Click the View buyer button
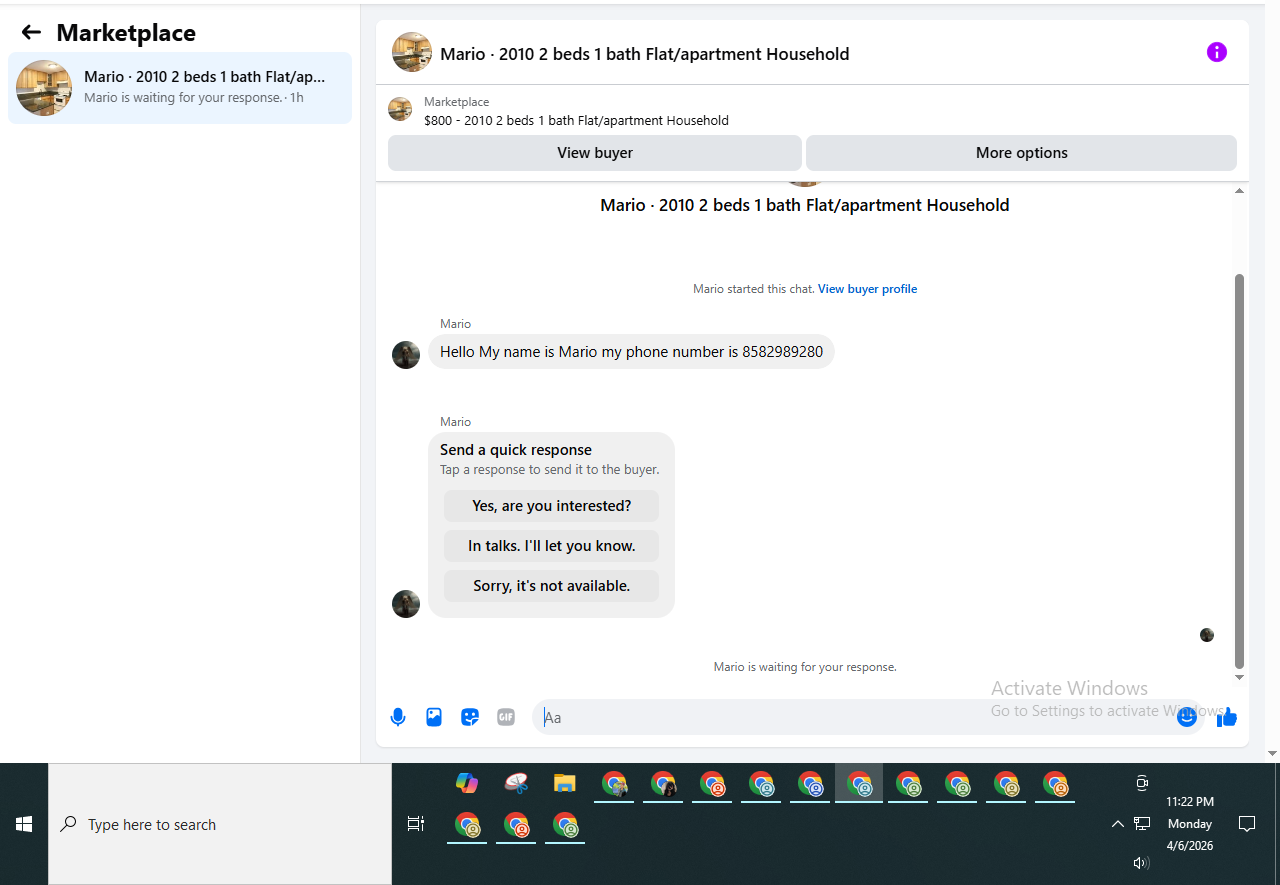The image size is (1280, 885). click(x=595, y=153)
